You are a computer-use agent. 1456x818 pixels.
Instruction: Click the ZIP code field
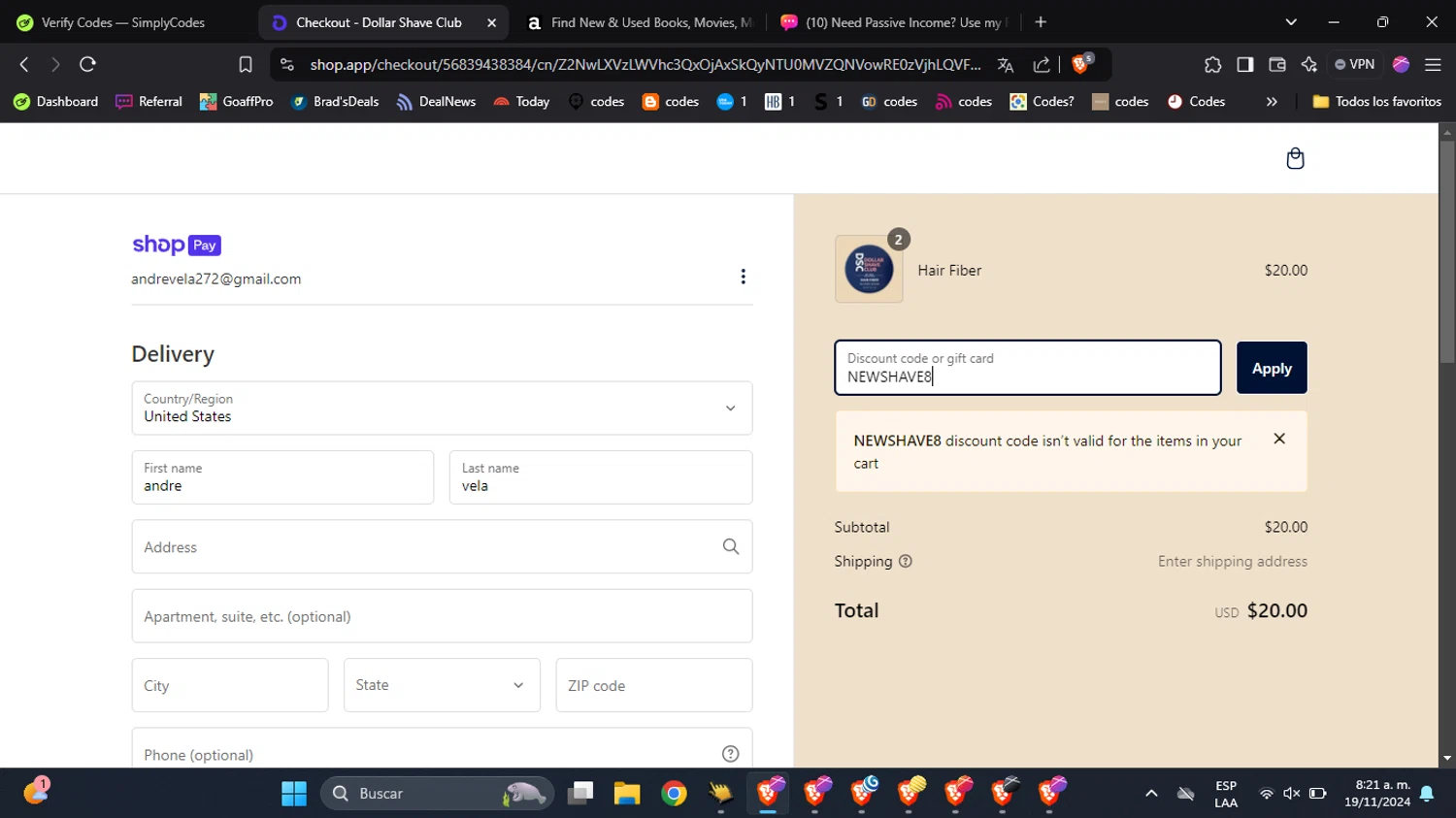pyautogui.click(x=654, y=685)
